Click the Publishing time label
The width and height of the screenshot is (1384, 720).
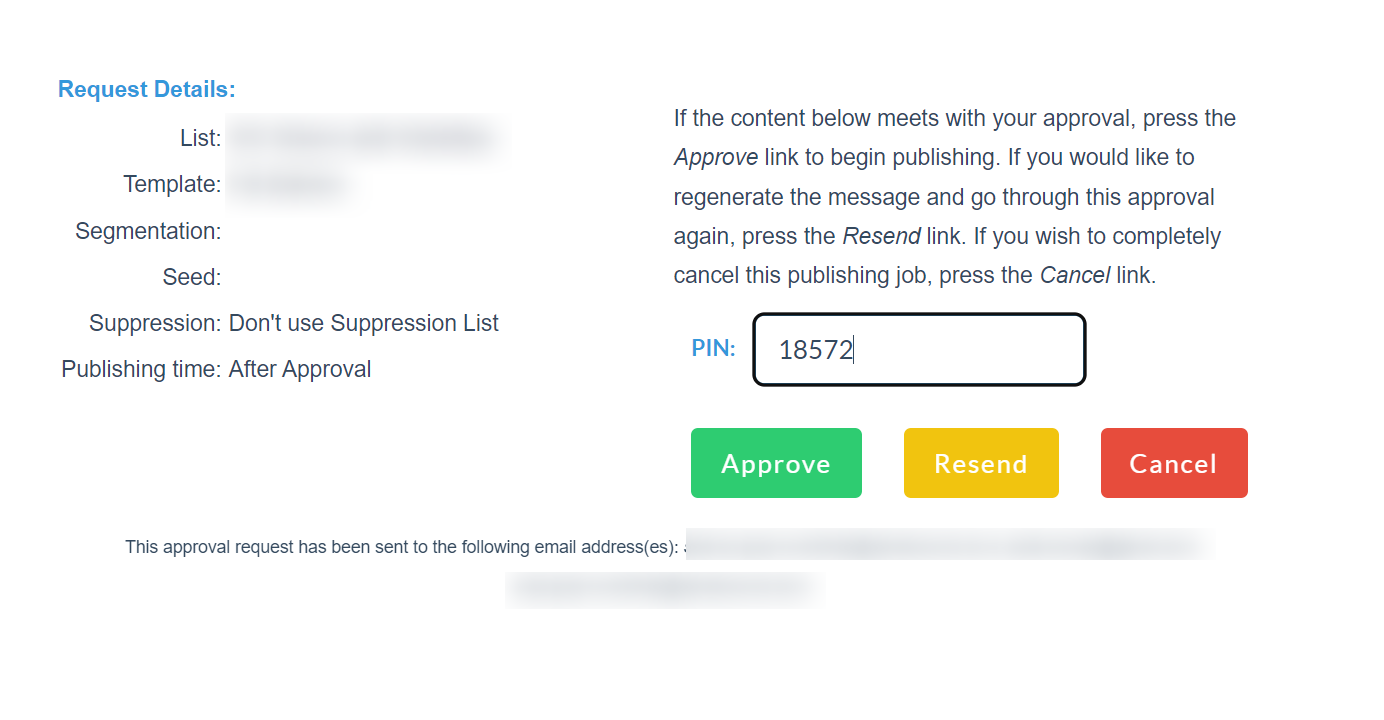[140, 369]
